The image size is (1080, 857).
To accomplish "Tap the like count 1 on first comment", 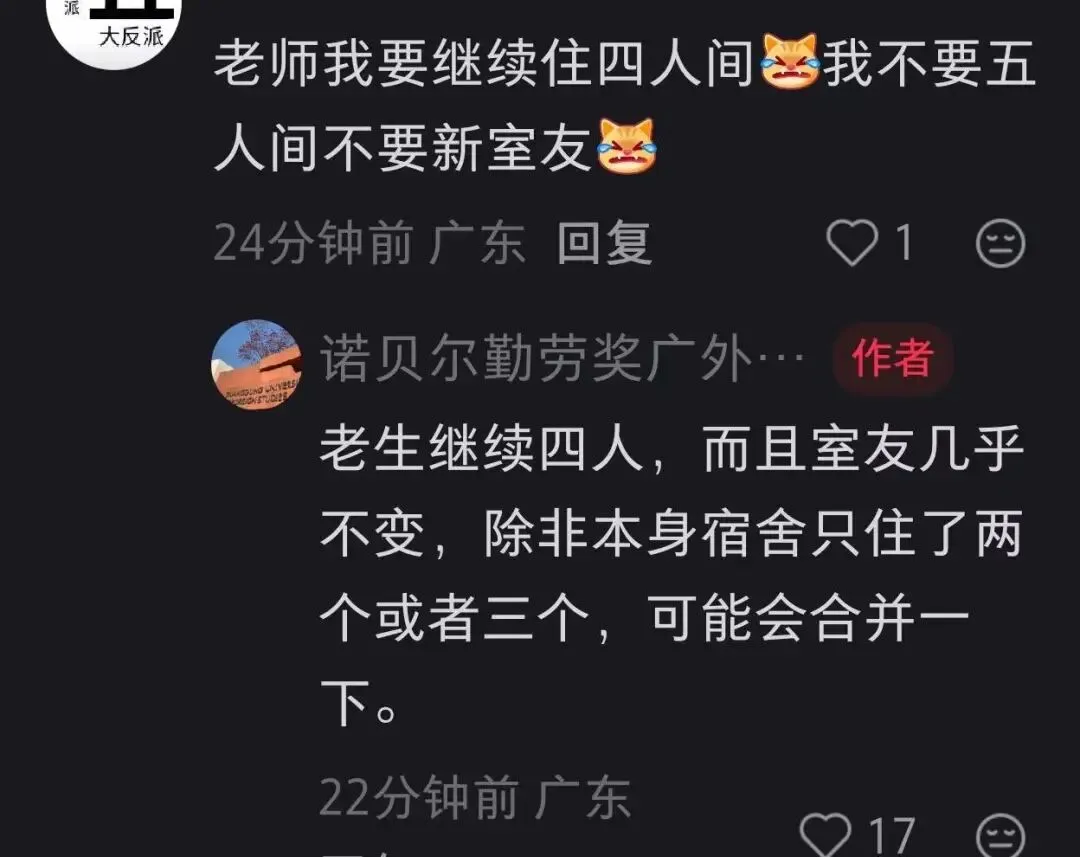I will click(x=904, y=242).
